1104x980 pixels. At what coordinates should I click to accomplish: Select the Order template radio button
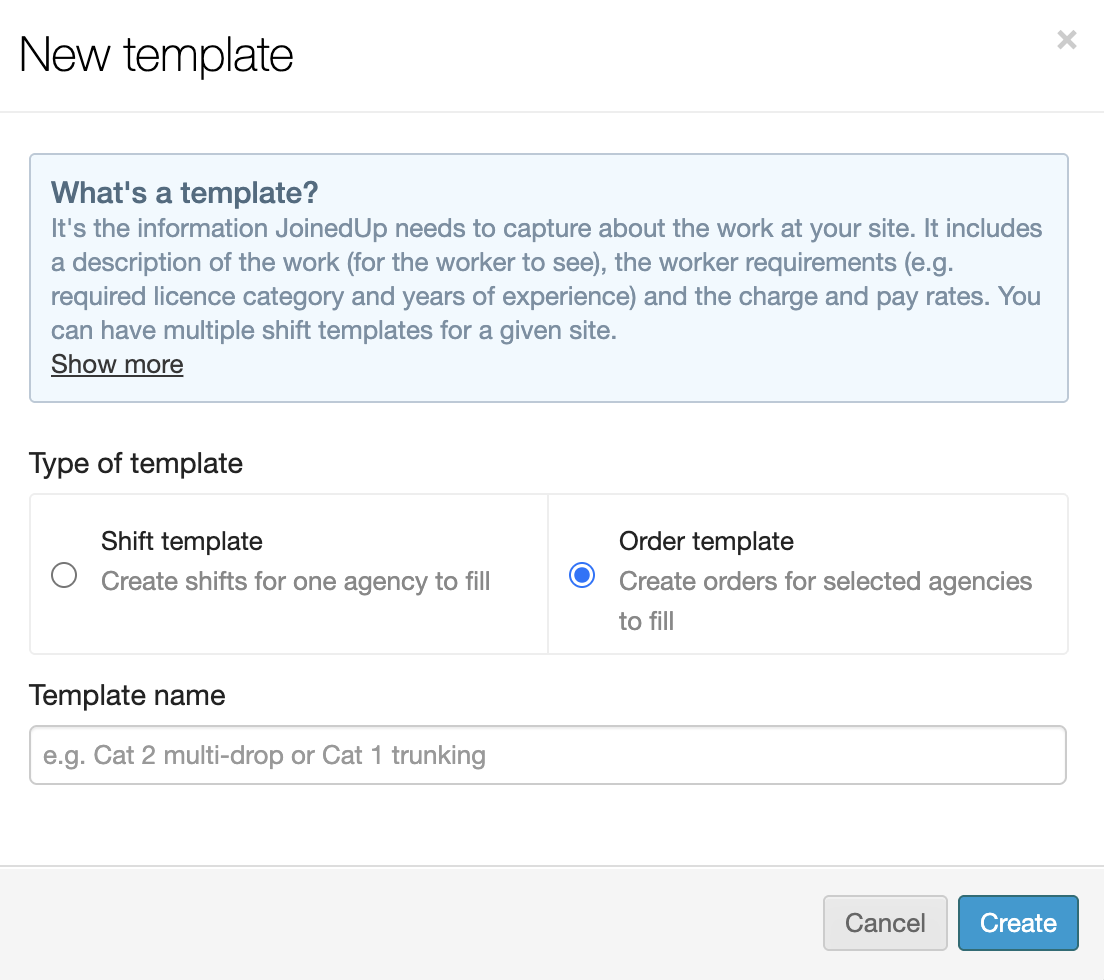pyautogui.click(x=582, y=575)
